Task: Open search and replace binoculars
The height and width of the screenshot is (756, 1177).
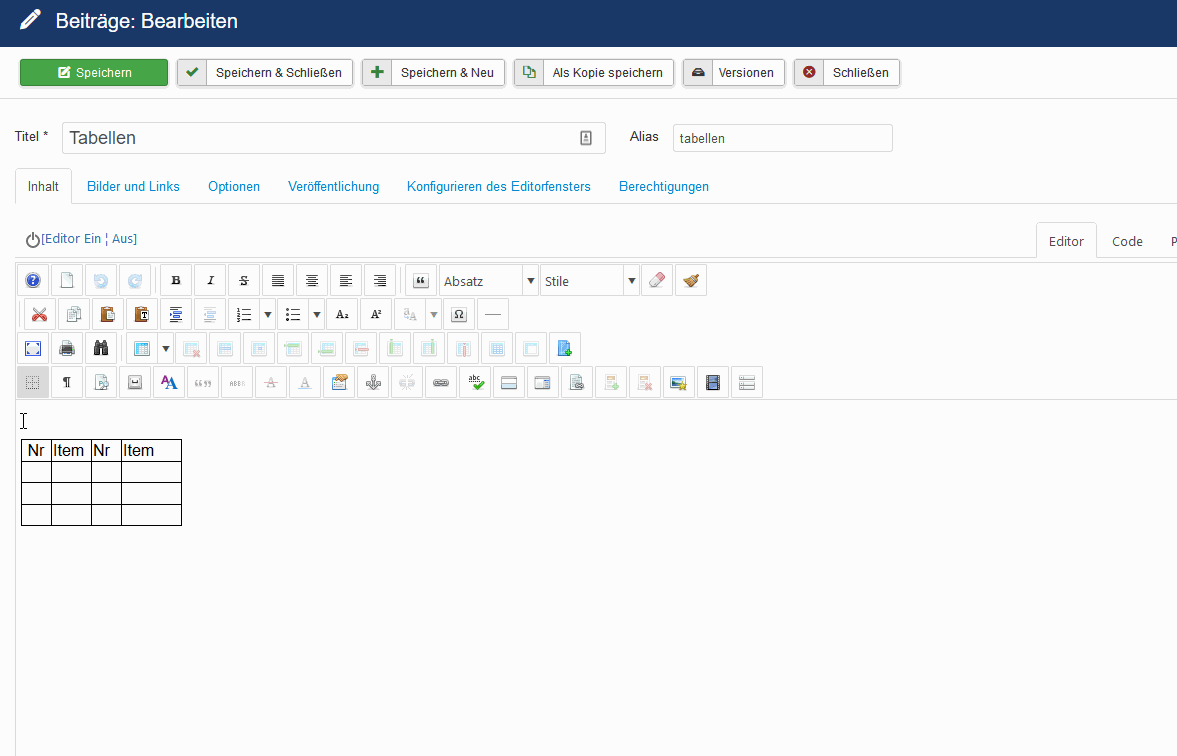Action: (x=101, y=348)
